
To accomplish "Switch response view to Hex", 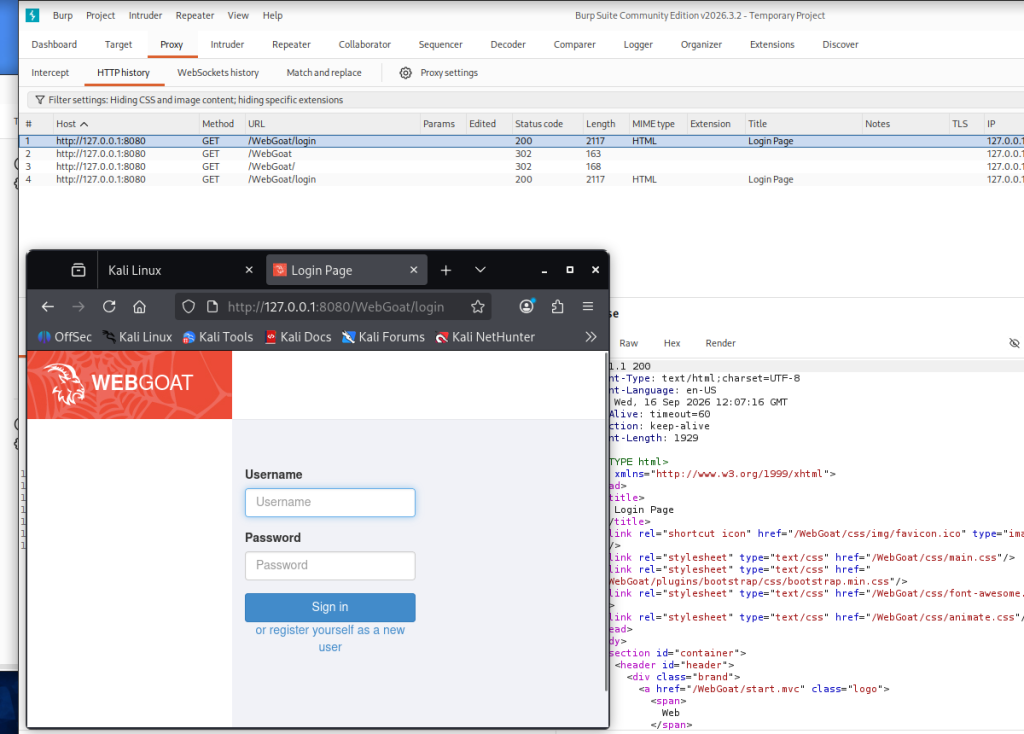I will 672,343.
